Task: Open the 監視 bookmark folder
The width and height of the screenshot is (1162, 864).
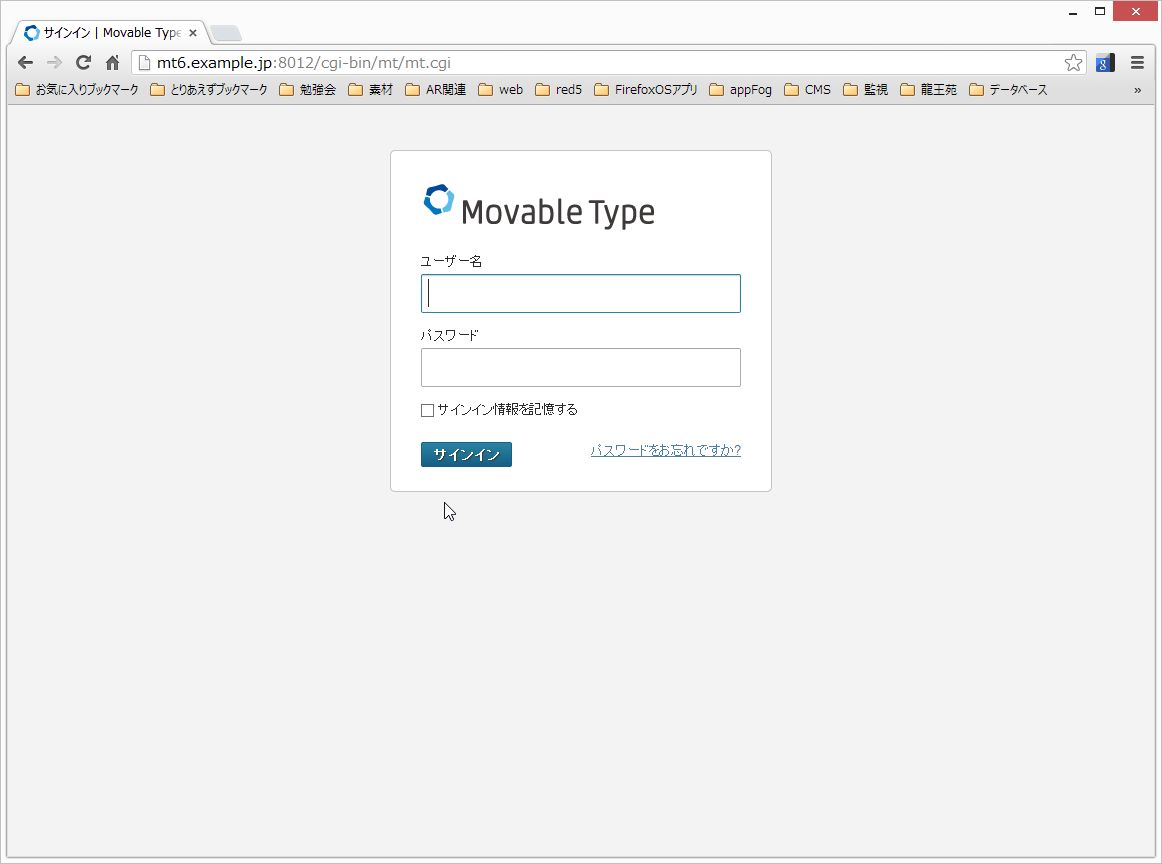Action: [866, 90]
